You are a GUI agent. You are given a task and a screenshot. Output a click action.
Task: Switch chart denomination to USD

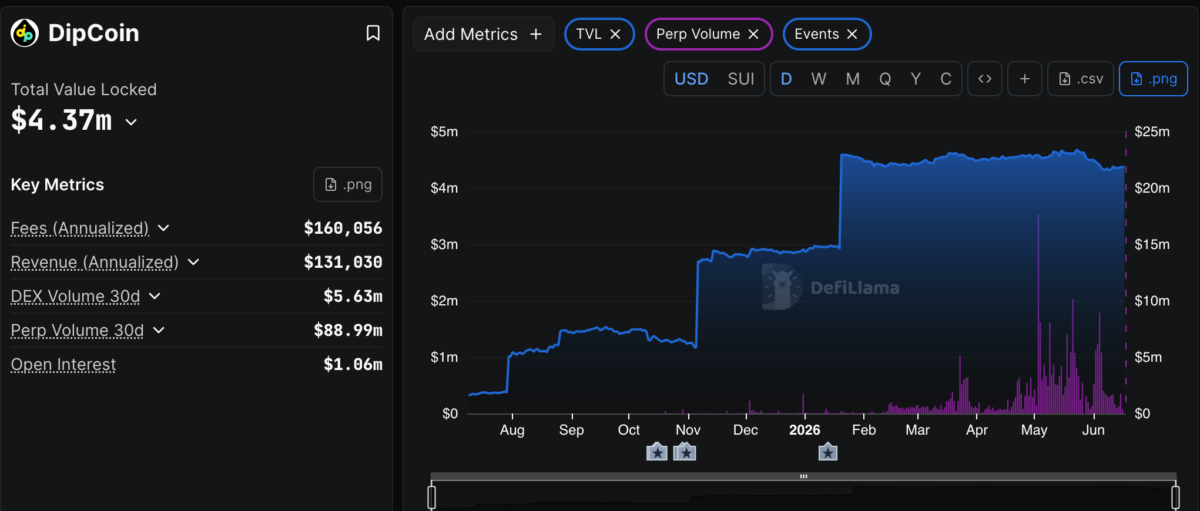tap(691, 79)
